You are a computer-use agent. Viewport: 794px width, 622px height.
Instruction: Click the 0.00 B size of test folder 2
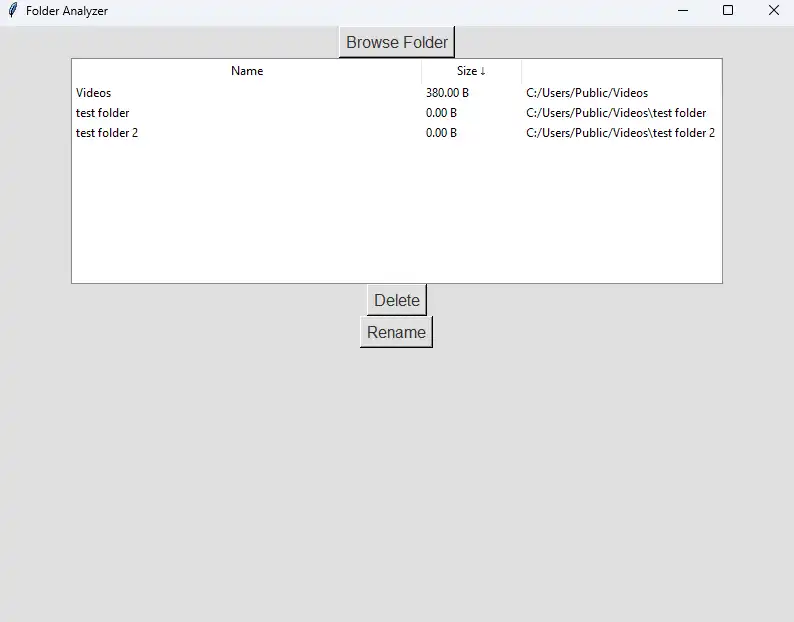click(441, 133)
